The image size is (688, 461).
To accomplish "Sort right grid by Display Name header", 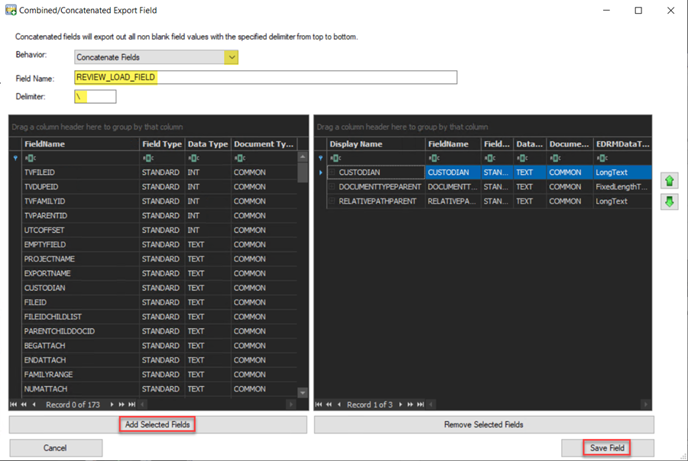I will tap(376, 144).
